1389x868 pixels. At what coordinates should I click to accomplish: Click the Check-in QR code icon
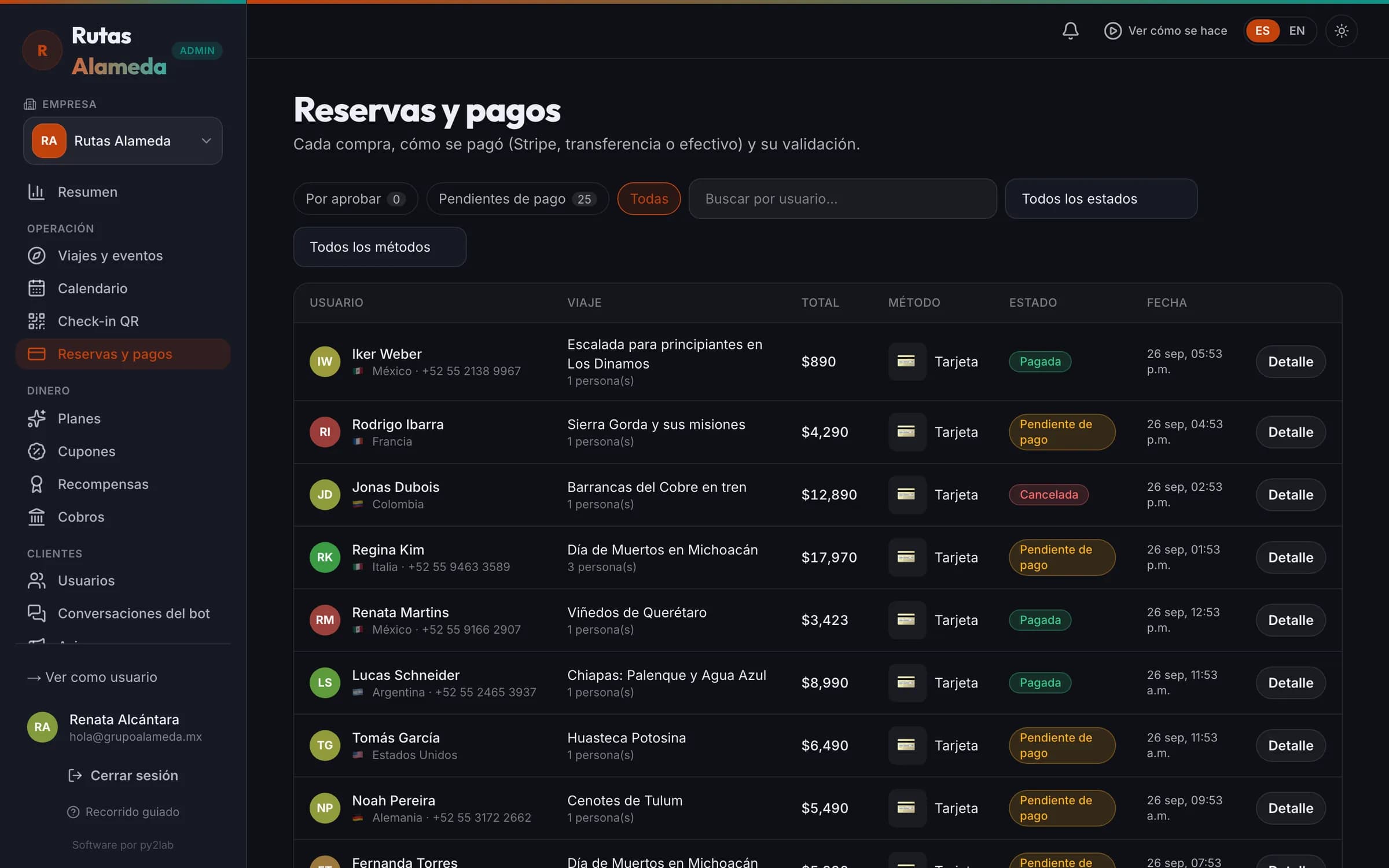tap(36, 321)
